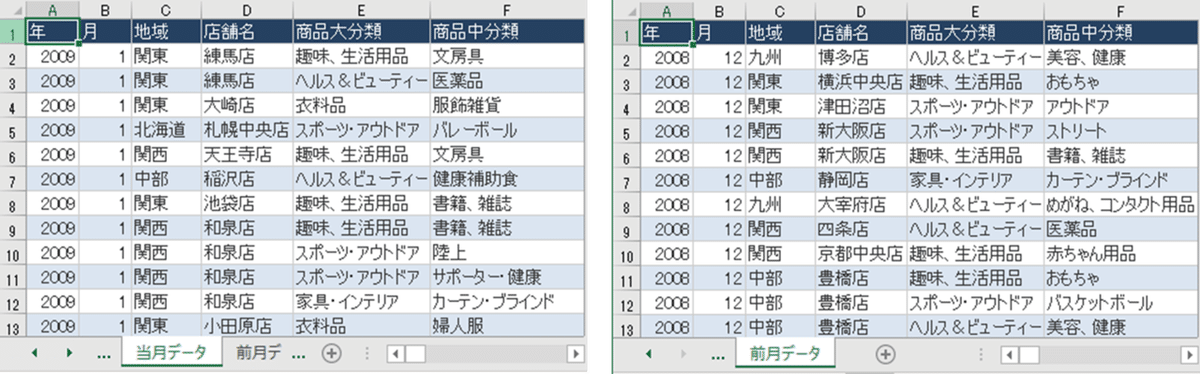Select row 2 header in right workbook
Image resolution: width=1200 pixels, height=374 pixels.
coord(626,57)
